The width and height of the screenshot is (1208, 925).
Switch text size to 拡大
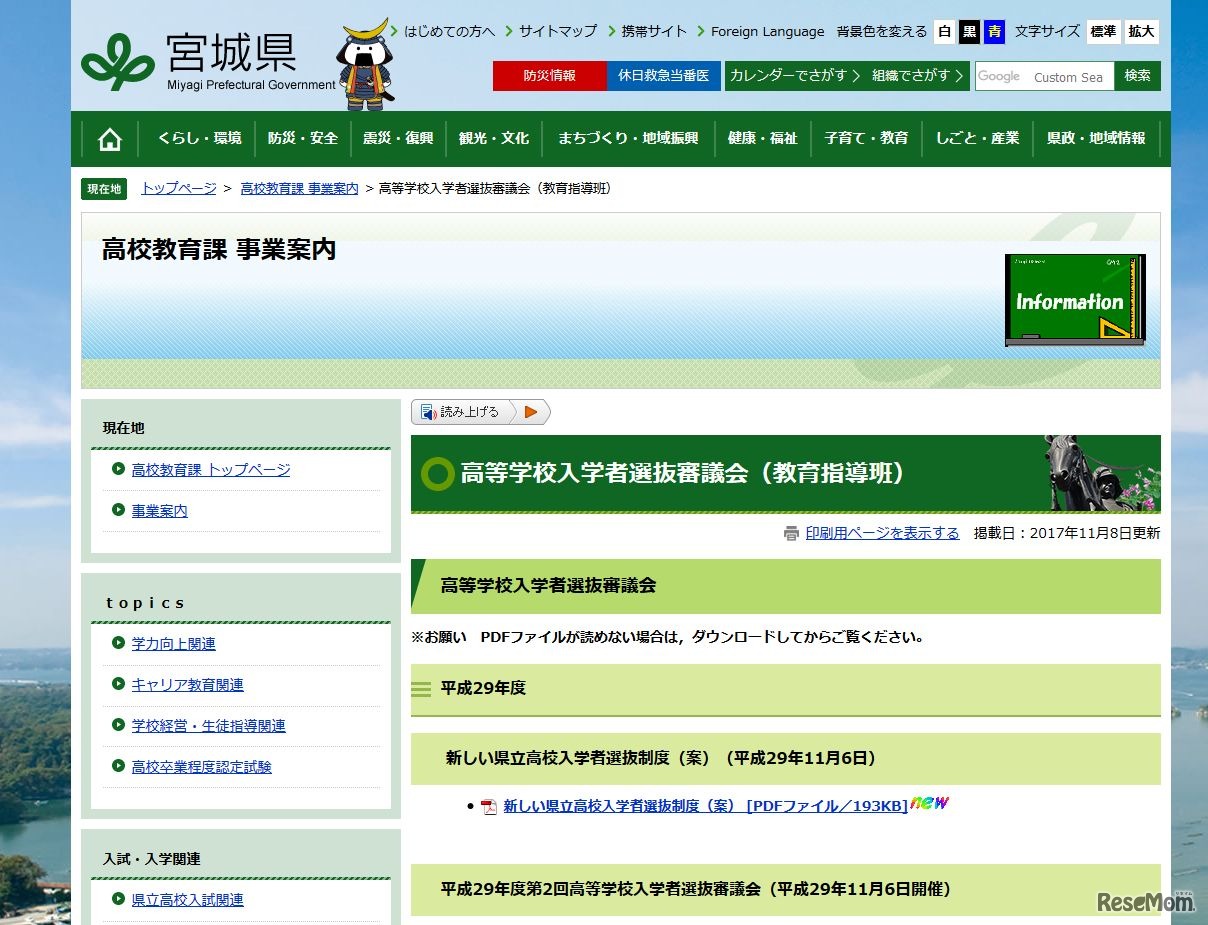[x=1143, y=32]
